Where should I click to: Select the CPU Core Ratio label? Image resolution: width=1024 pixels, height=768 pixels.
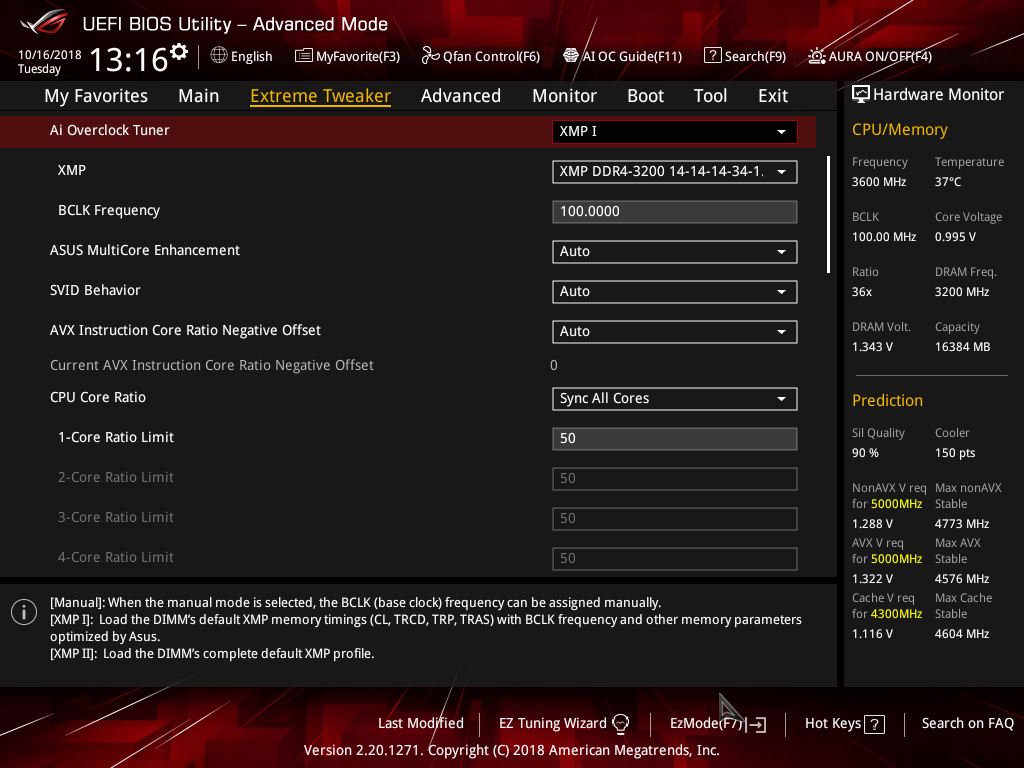[x=98, y=397]
